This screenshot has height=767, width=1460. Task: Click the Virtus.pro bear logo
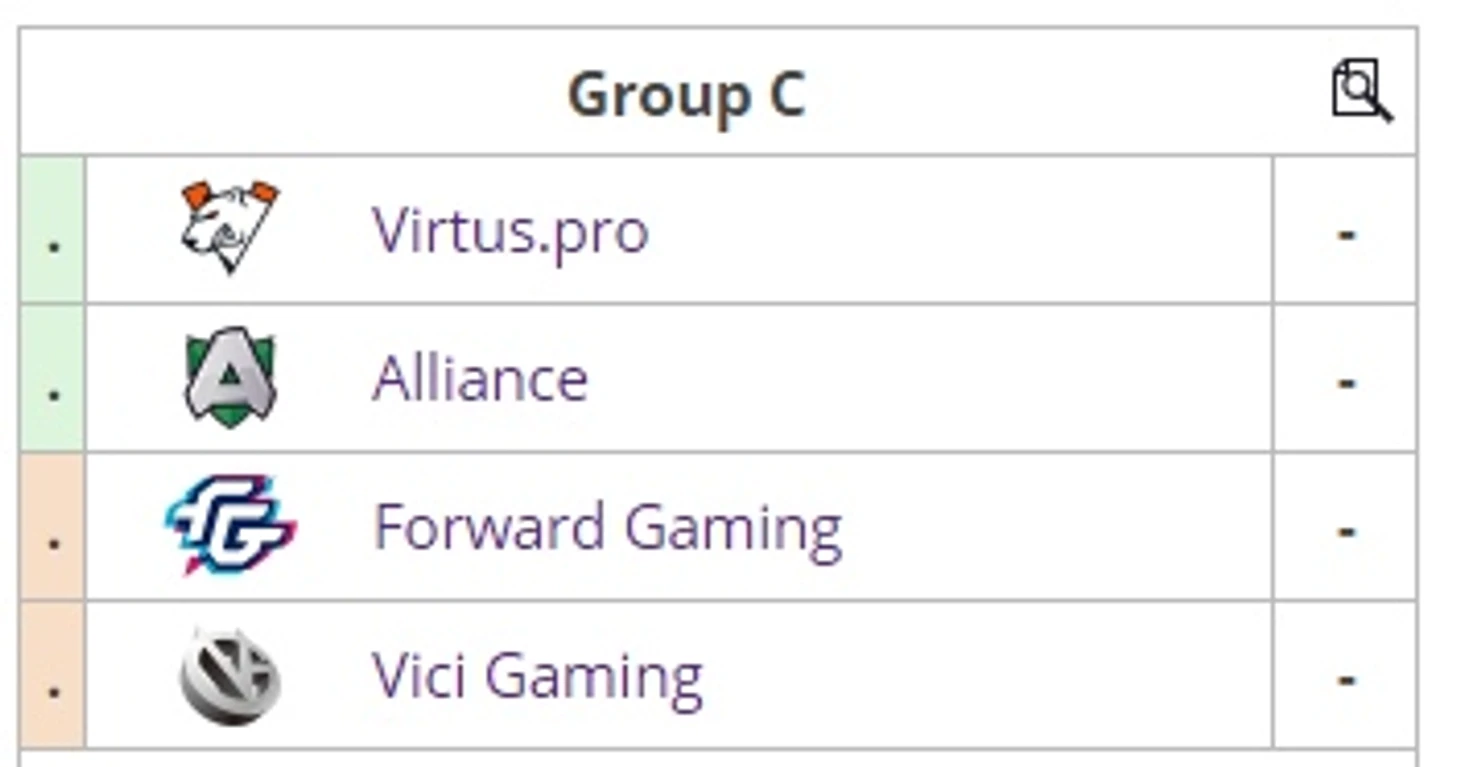point(230,228)
